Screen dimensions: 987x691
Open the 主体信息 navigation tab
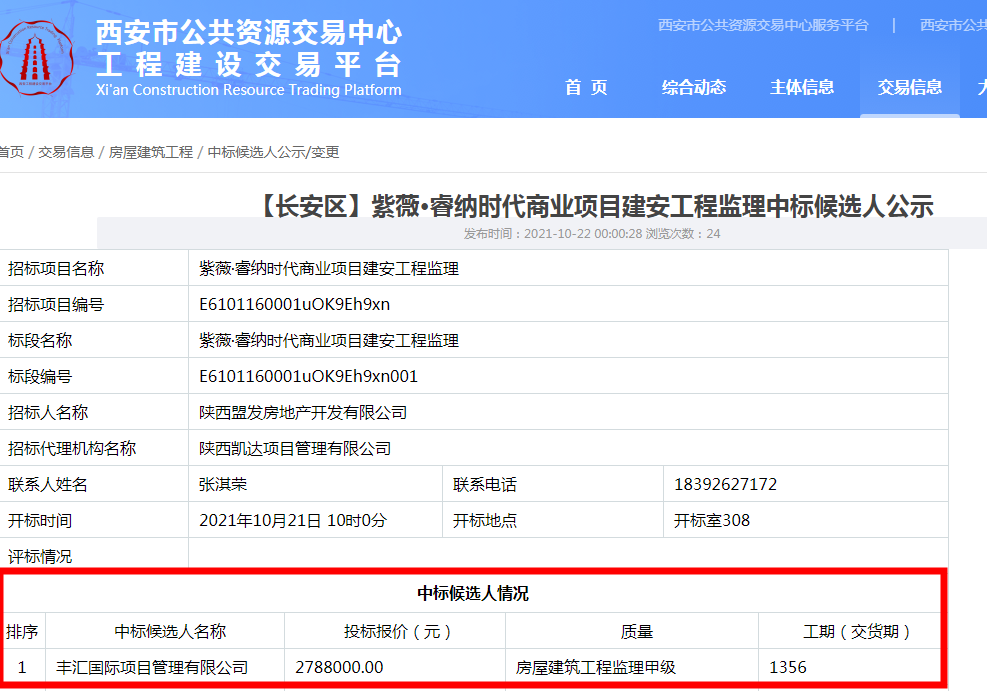click(x=802, y=87)
